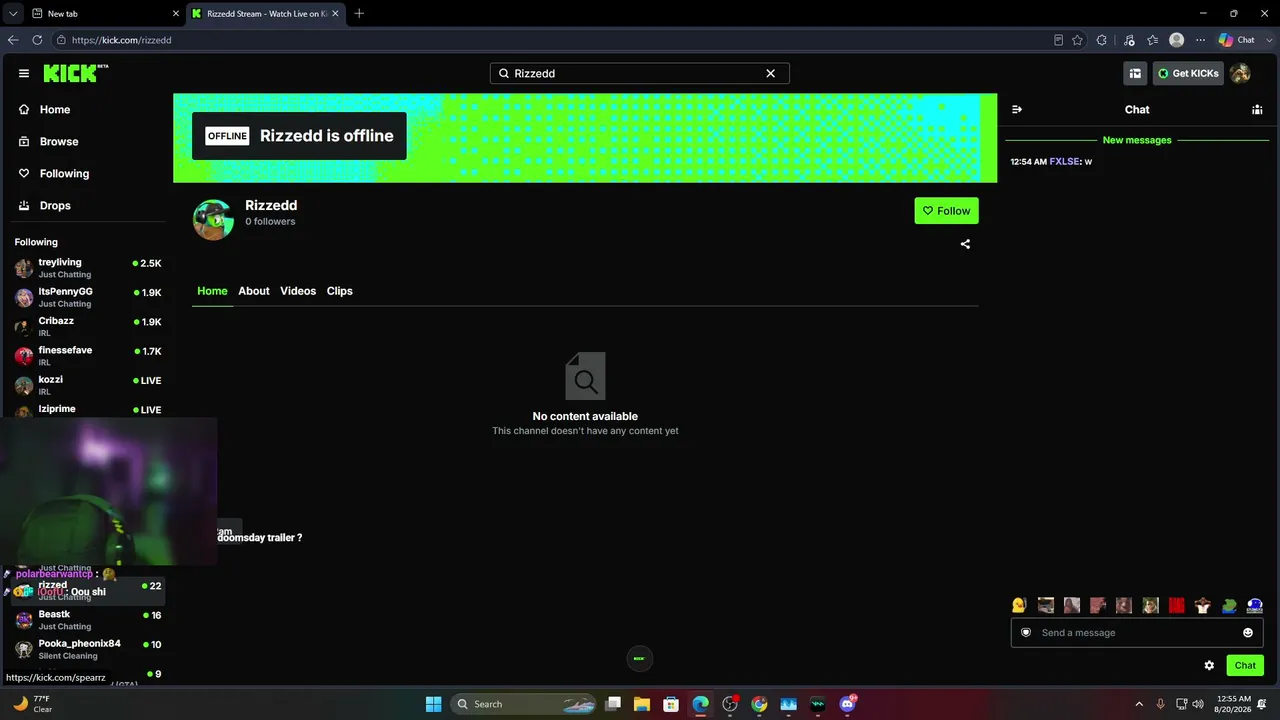Open the Pooka_pheonix84 channel
Image resolution: width=1280 pixels, height=720 pixels.
point(88,649)
